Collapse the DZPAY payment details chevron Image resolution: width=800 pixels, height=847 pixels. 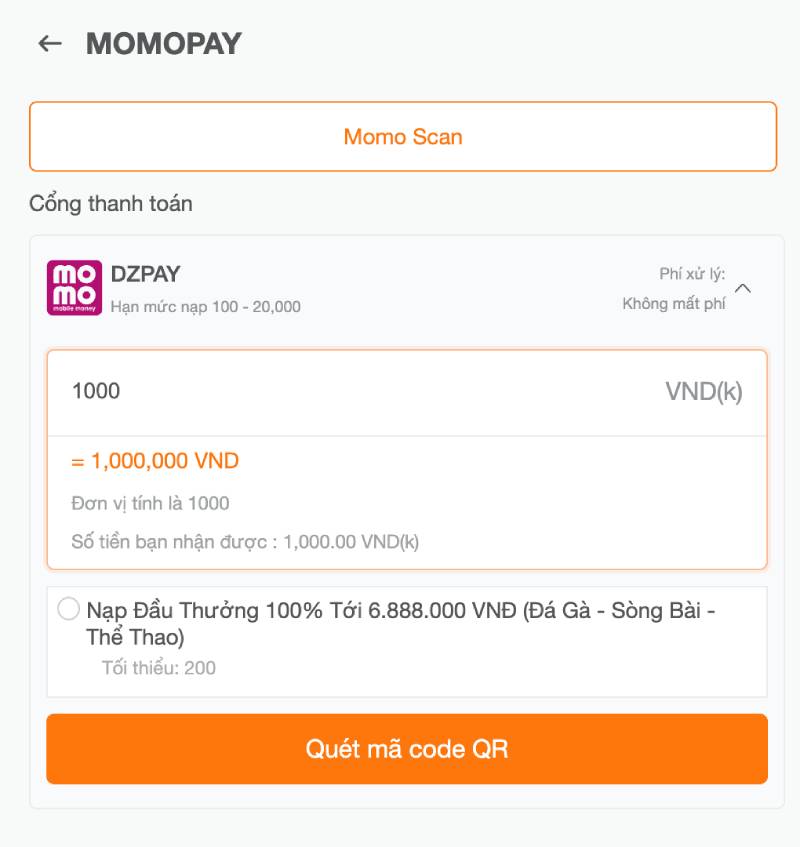click(744, 288)
